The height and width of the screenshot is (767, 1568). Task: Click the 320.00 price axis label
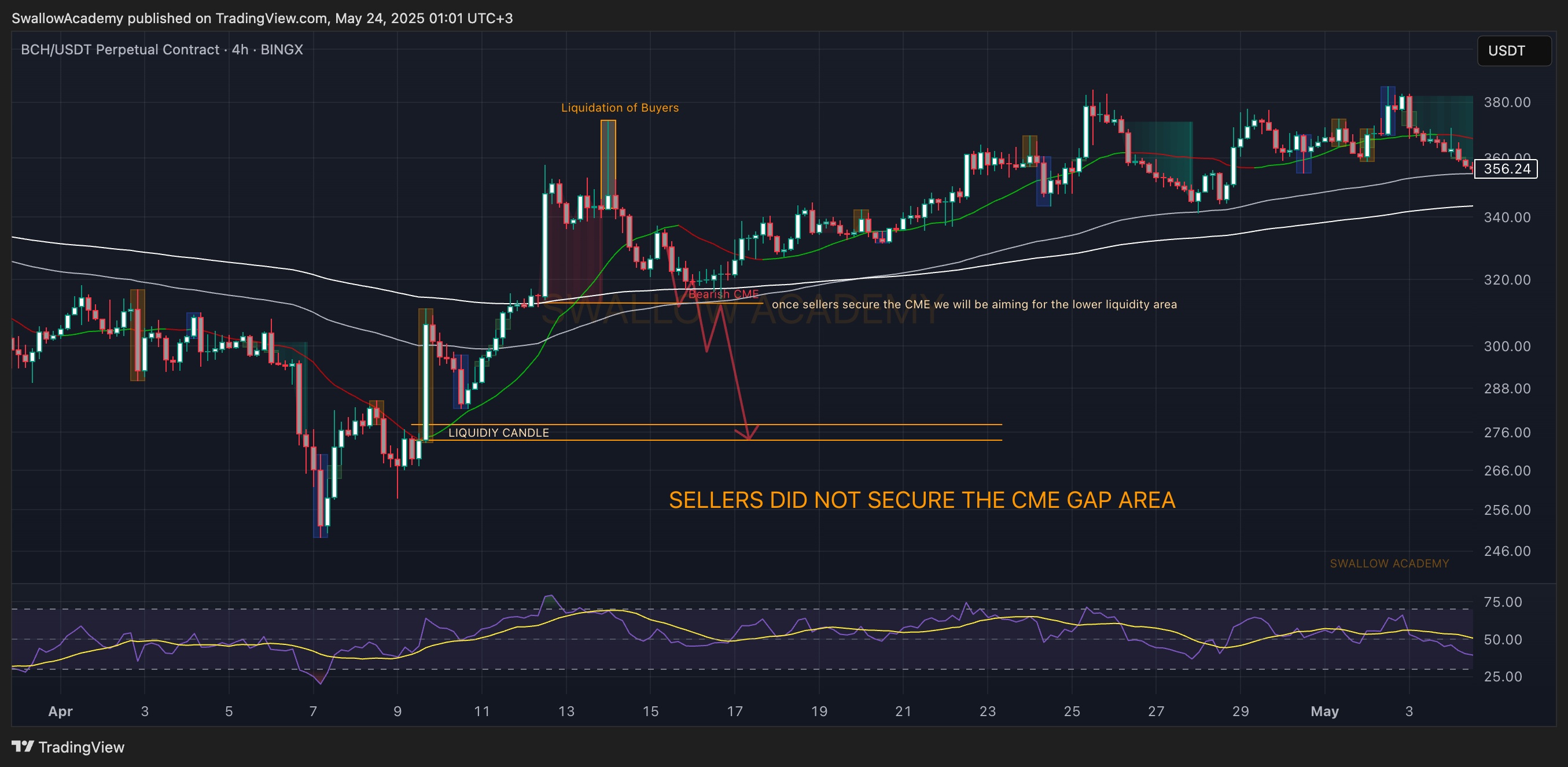[x=1507, y=280]
